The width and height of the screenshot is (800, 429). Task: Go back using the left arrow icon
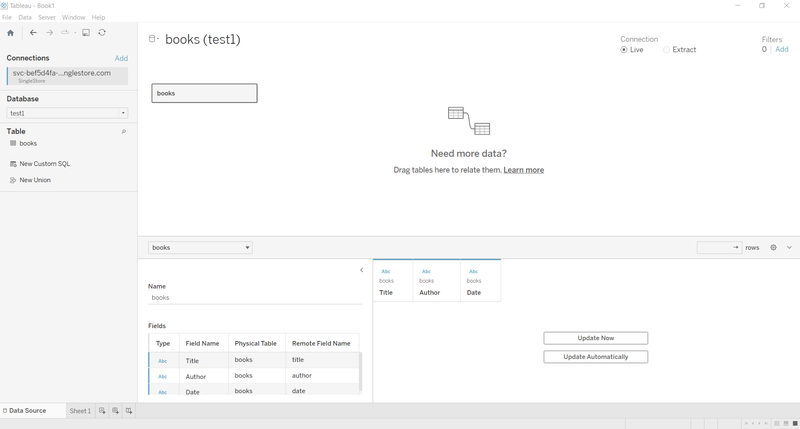pos(33,33)
